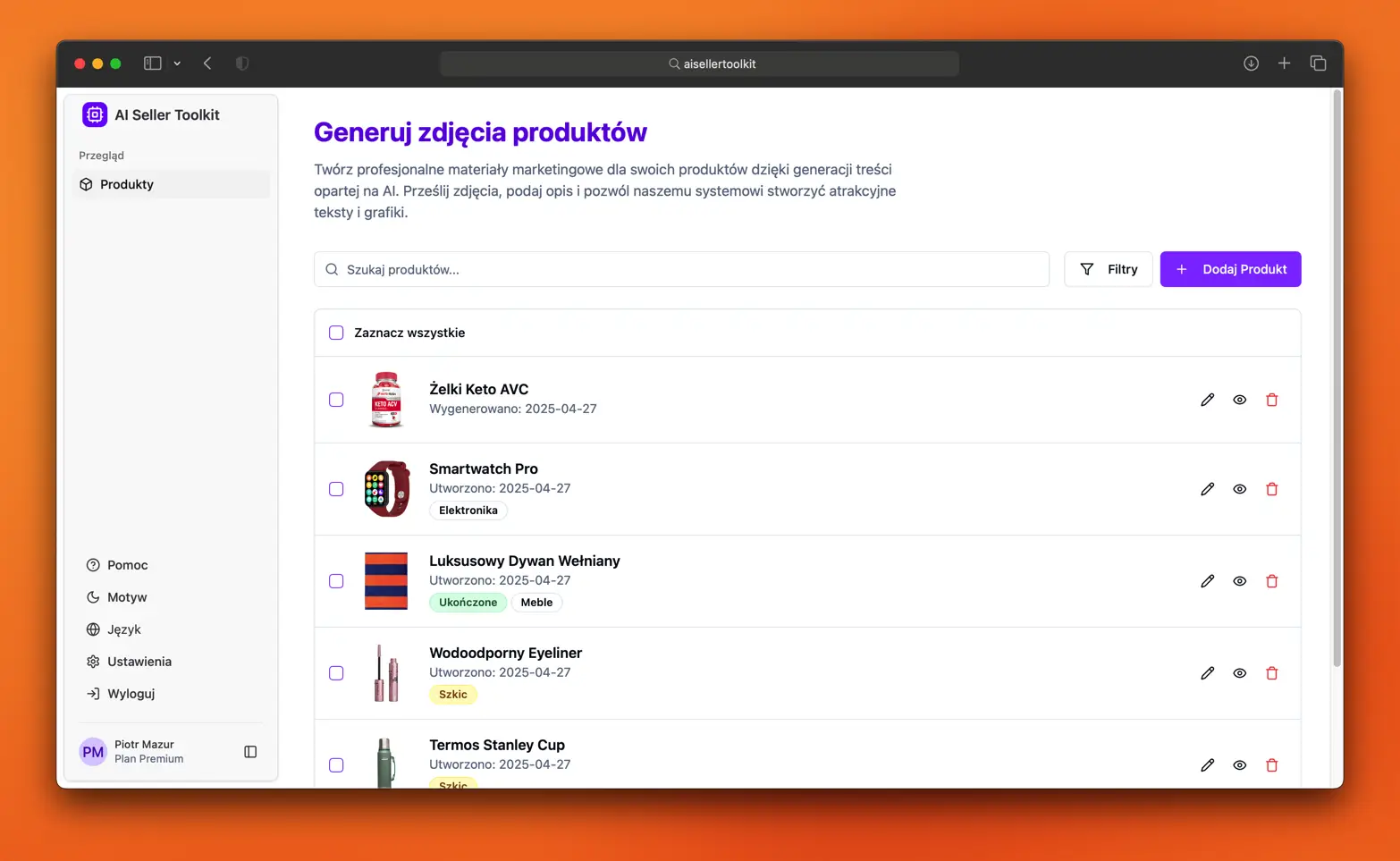Viewport: 1400px width, 861px height.
Task: Select the Smartwatch Pro checkbox
Action: tap(336, 489)
